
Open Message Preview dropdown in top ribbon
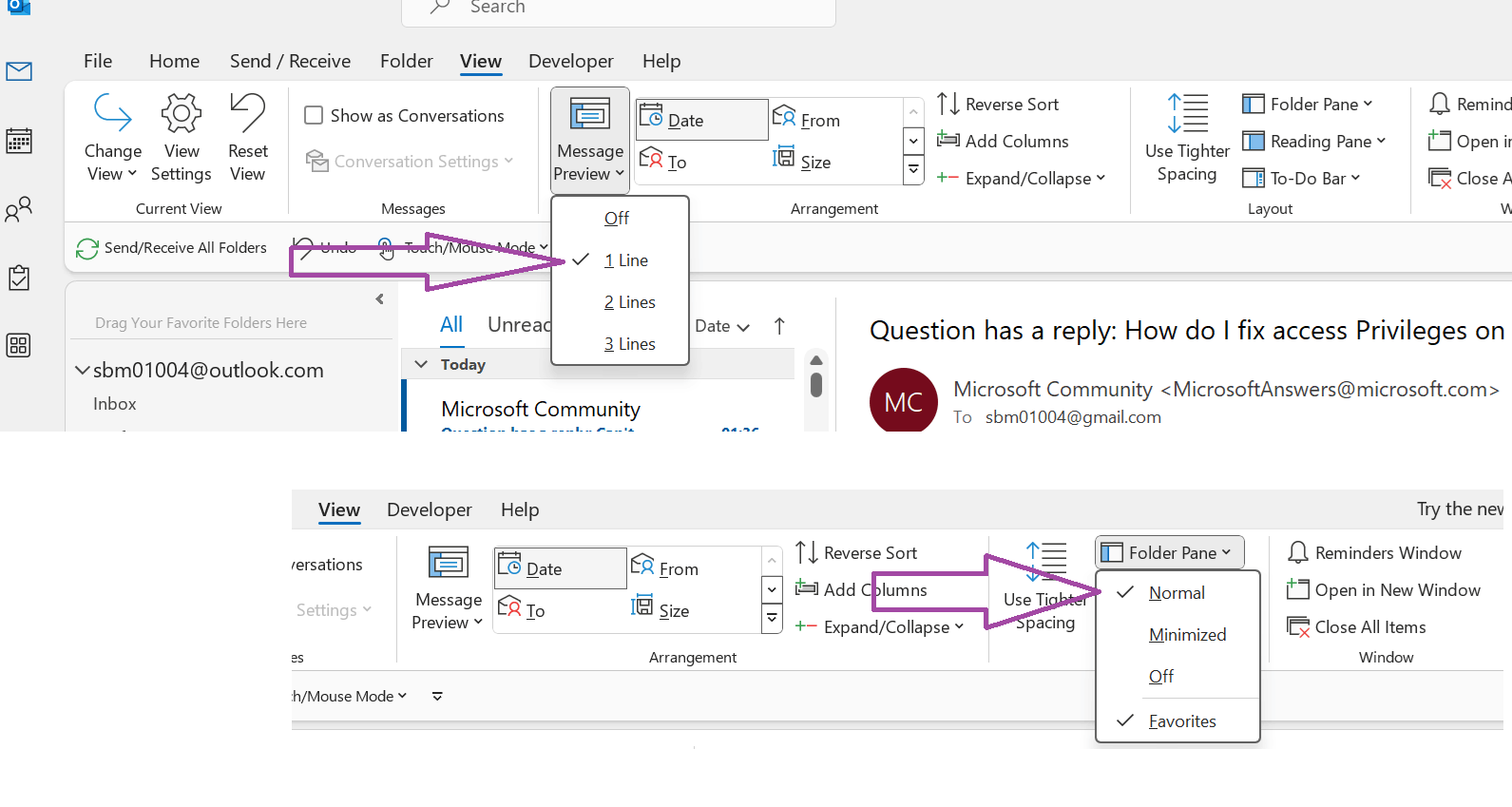[589, 140]
